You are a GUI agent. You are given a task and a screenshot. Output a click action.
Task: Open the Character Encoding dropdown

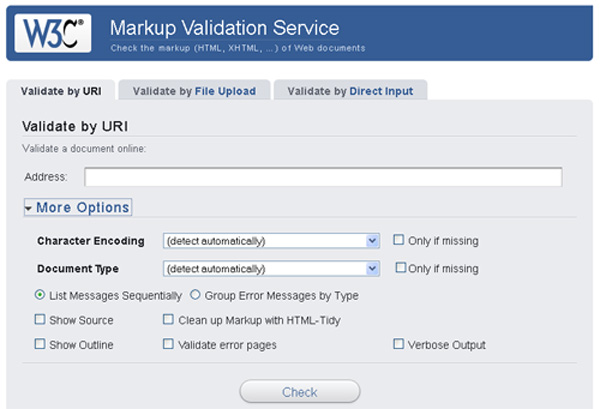[271, 241]
